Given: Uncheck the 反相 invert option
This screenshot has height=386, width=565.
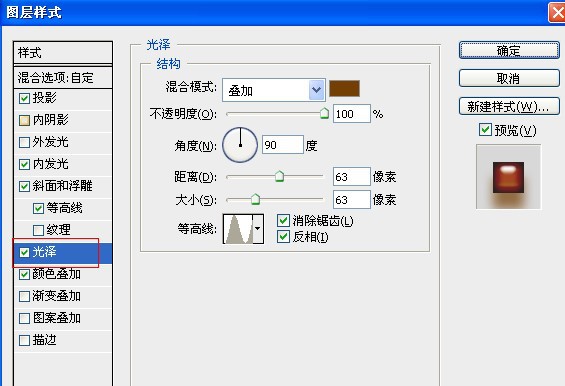Looking at the screenshot, I should point(283,236).
